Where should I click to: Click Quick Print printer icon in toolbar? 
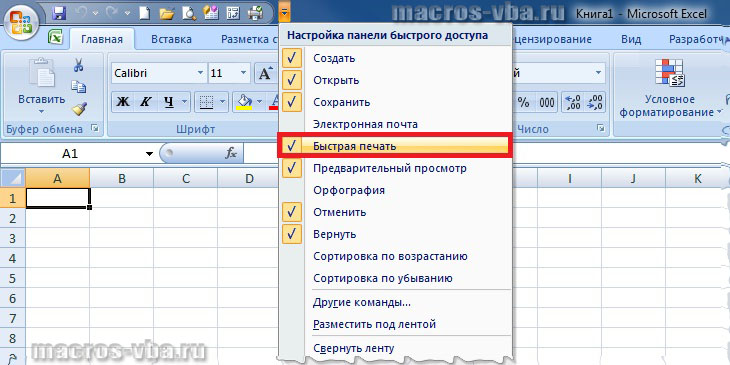point(255,14)
